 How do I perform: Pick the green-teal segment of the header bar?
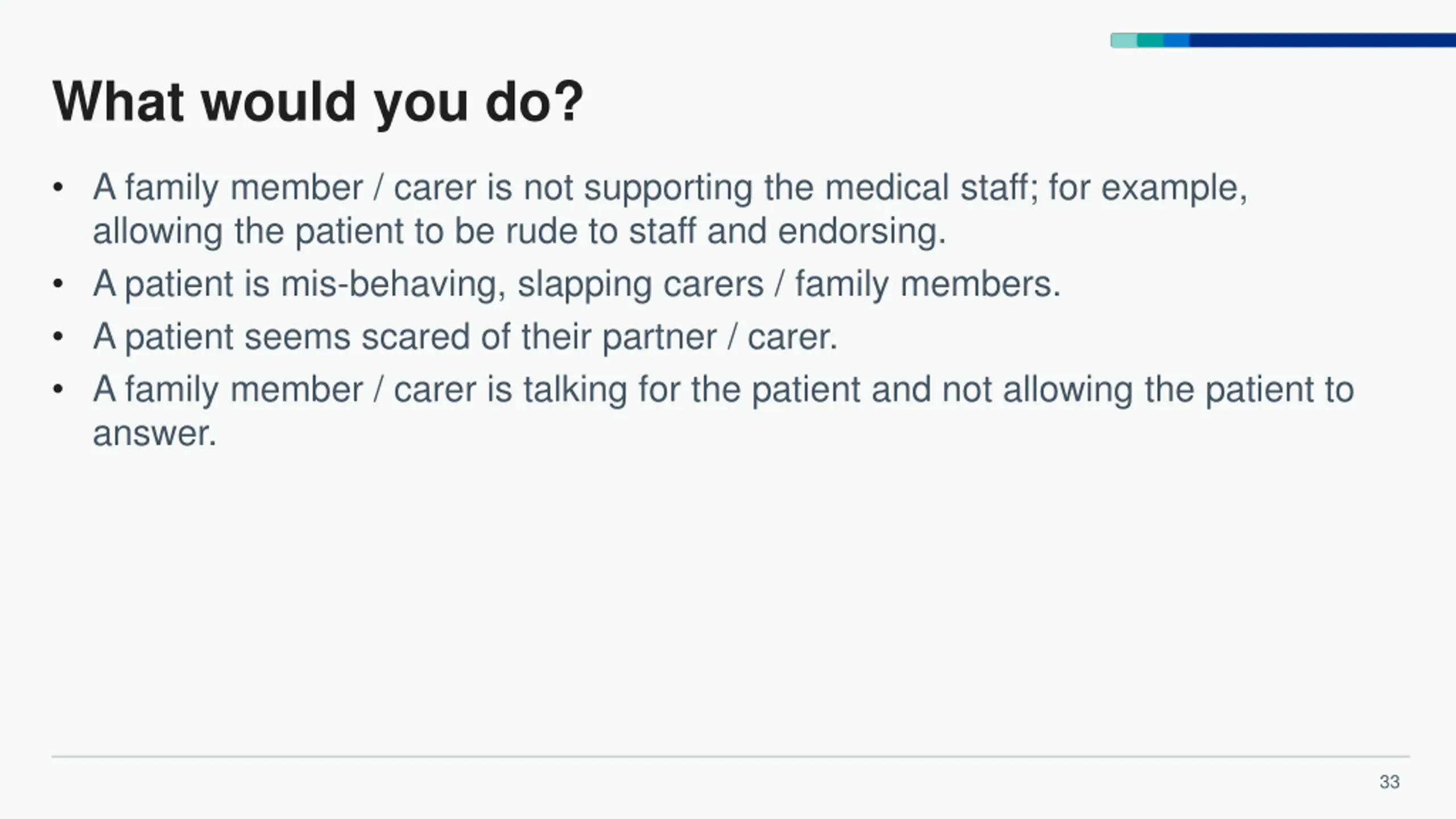coord(1150,40)
